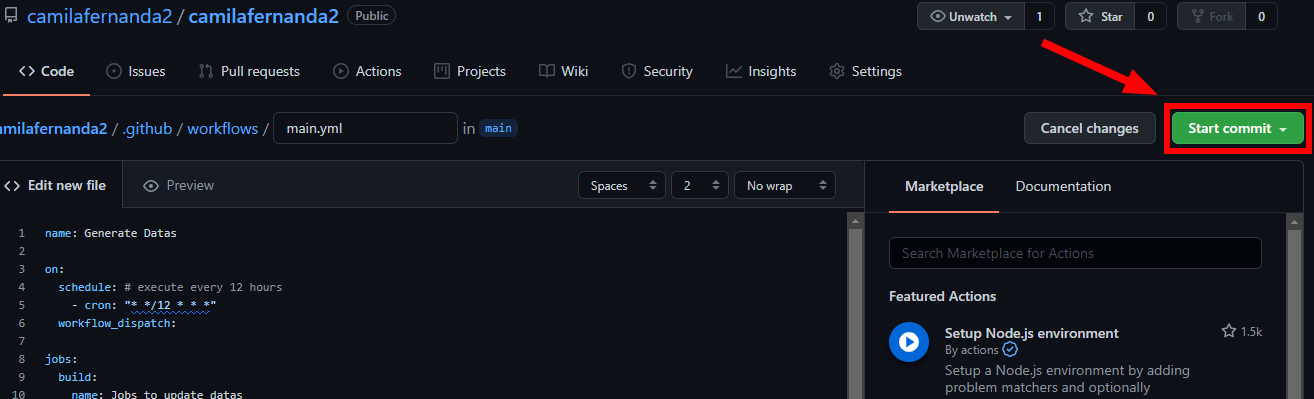Open the Start commit dropdown
This screenshot has width=1314, height=399.
pyautogui.click(x=1237, y=128)
